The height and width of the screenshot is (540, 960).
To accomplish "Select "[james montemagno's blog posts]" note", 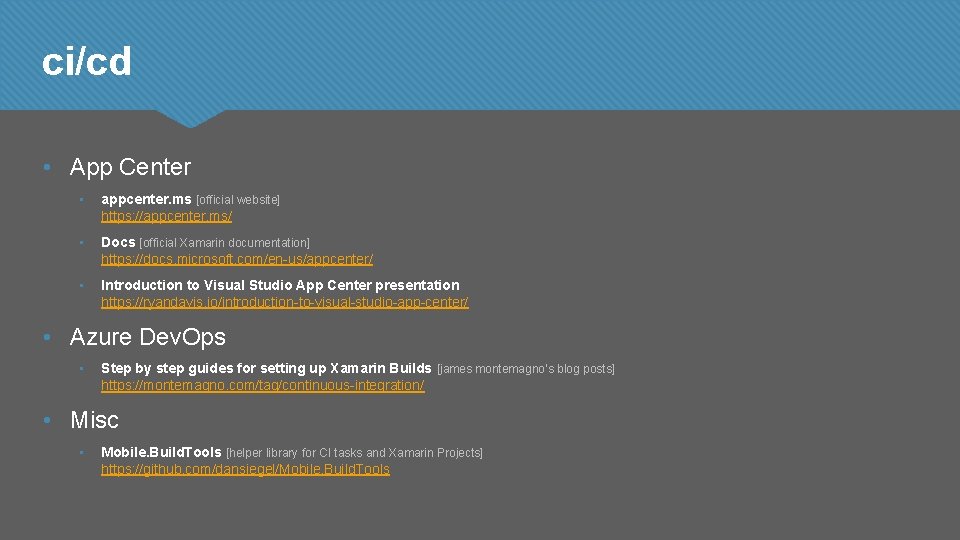I will pyautogui.click(x=526, y=369).
